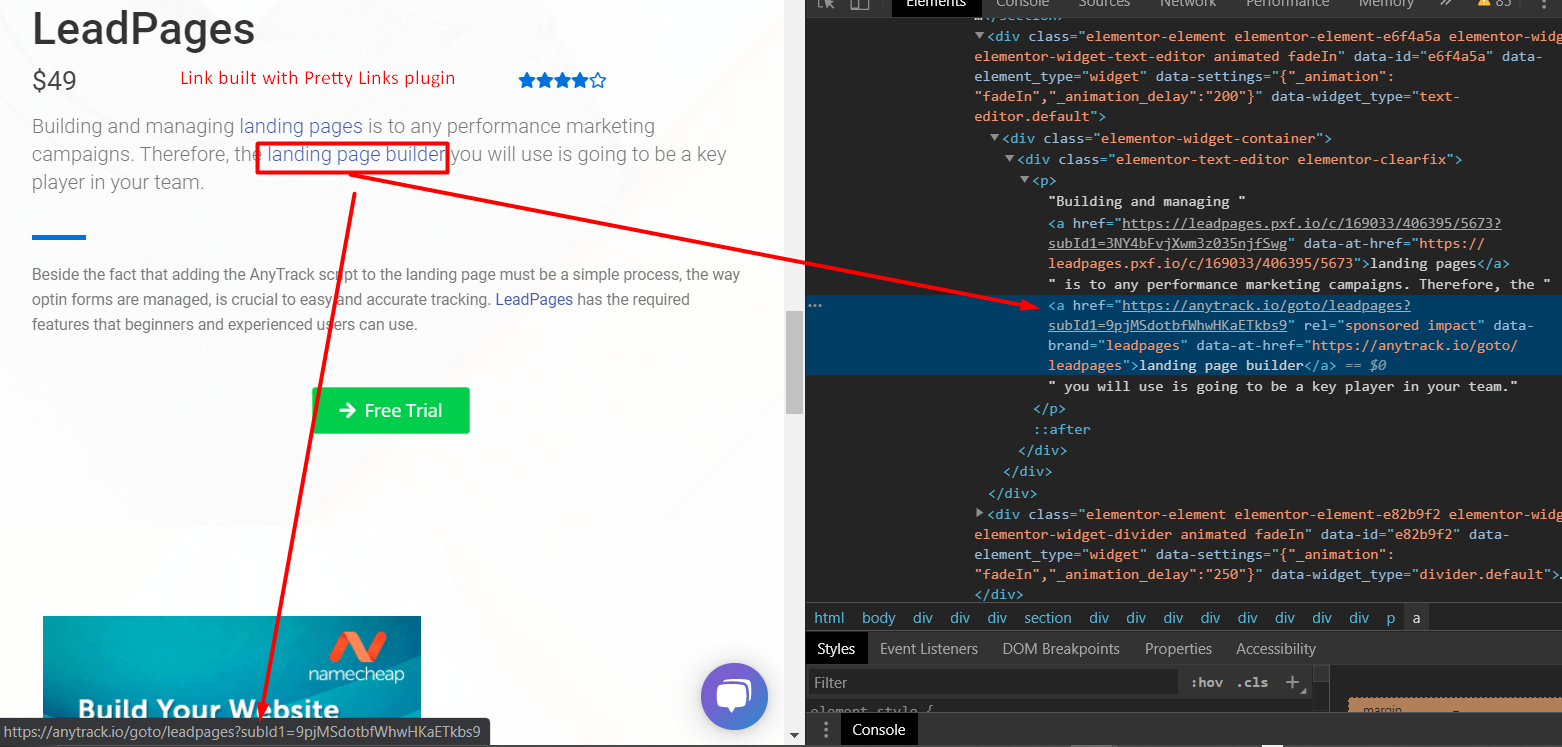The image size is (1562, 747).
Task: Open the DevTools three-dot customize menu
Action: [1544, 4]
